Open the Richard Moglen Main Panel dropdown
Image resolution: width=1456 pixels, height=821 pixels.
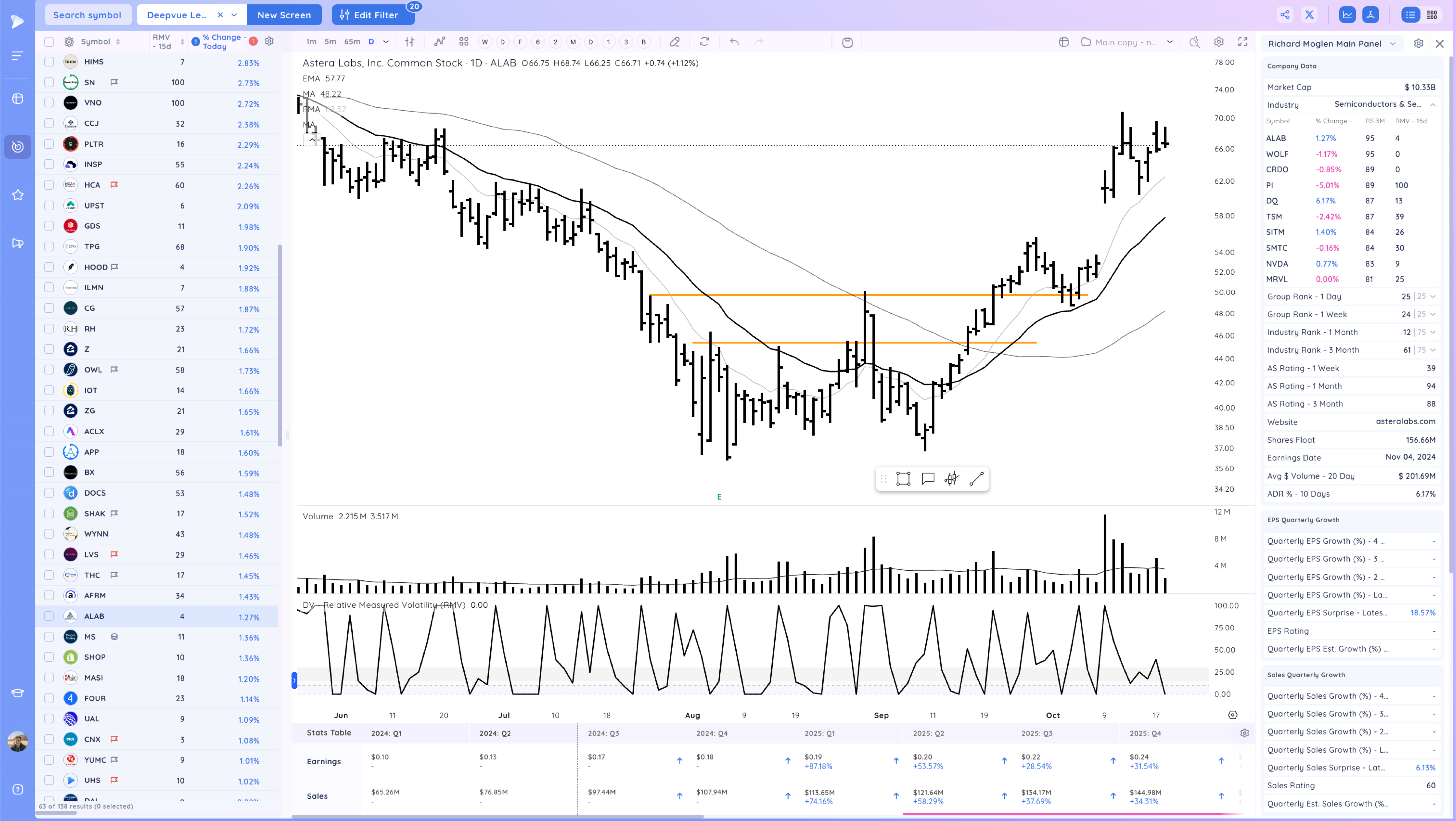(x=1393, y=44)
